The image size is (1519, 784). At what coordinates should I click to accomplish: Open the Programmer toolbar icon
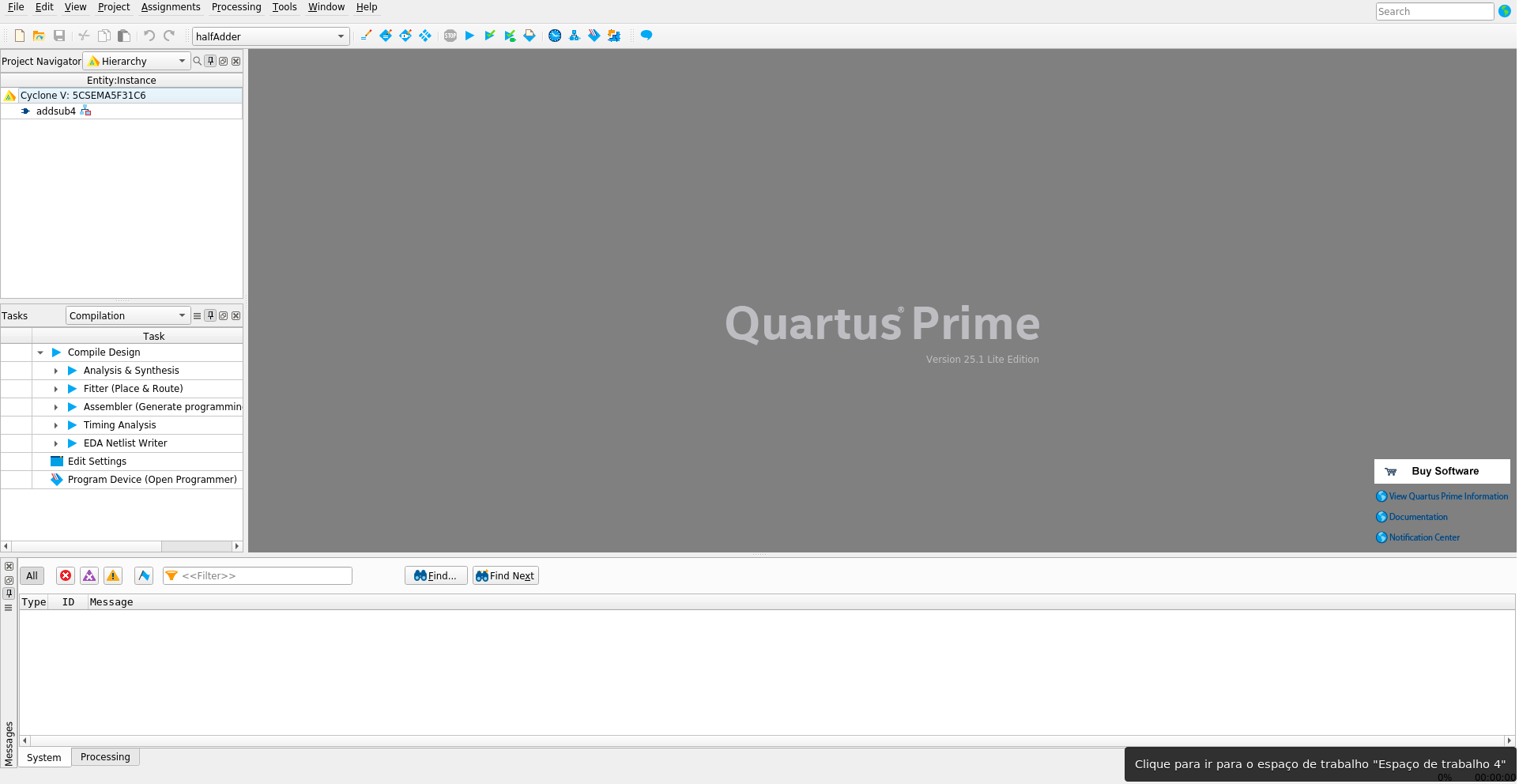(x=594, y=36)
